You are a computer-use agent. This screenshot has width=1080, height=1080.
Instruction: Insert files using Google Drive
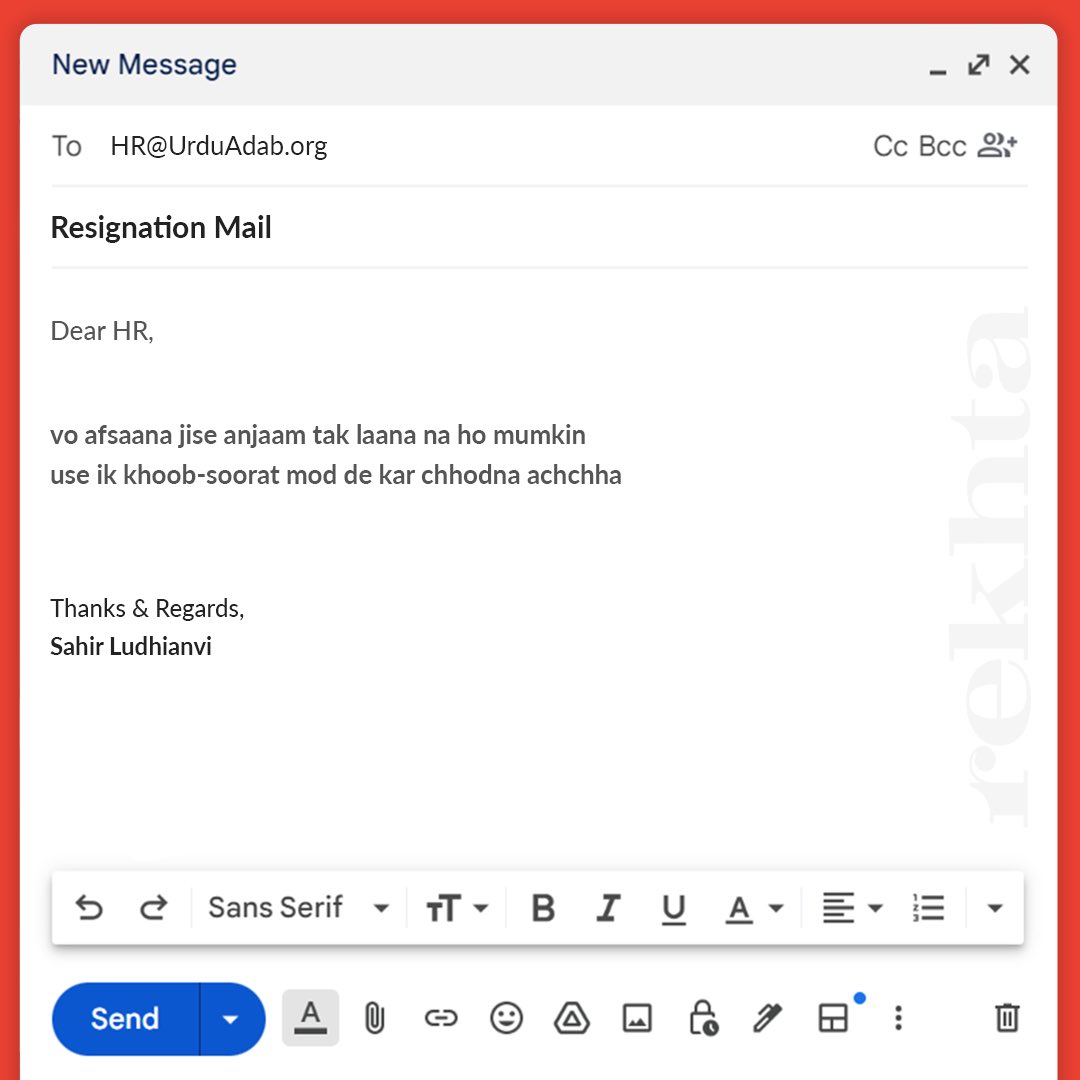click(x=572, y=1018)
